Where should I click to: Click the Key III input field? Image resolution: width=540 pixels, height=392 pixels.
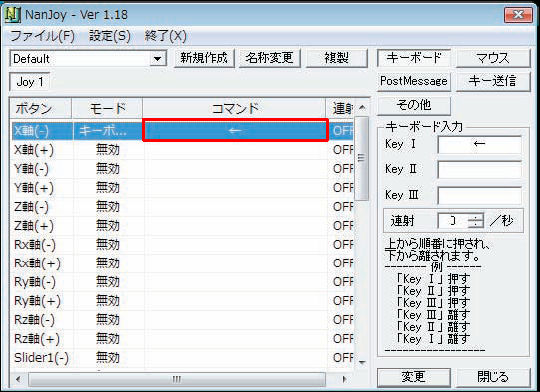pyautogui.click(x=479, y=195)
